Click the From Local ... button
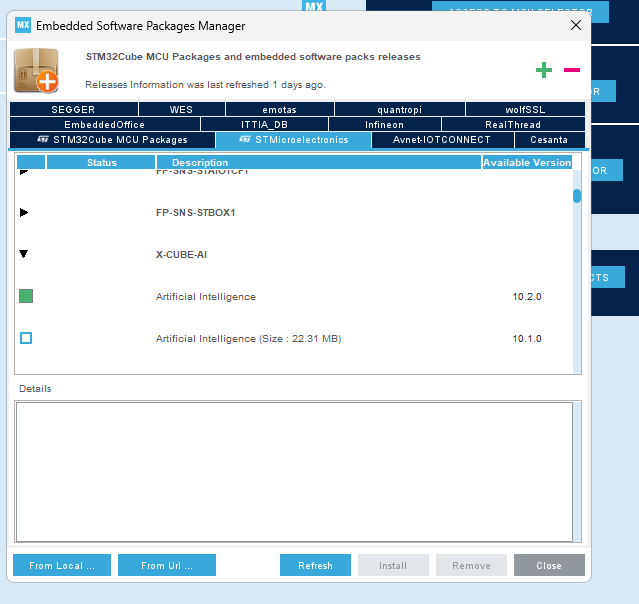The image size is (639, 604). point(62,565)
